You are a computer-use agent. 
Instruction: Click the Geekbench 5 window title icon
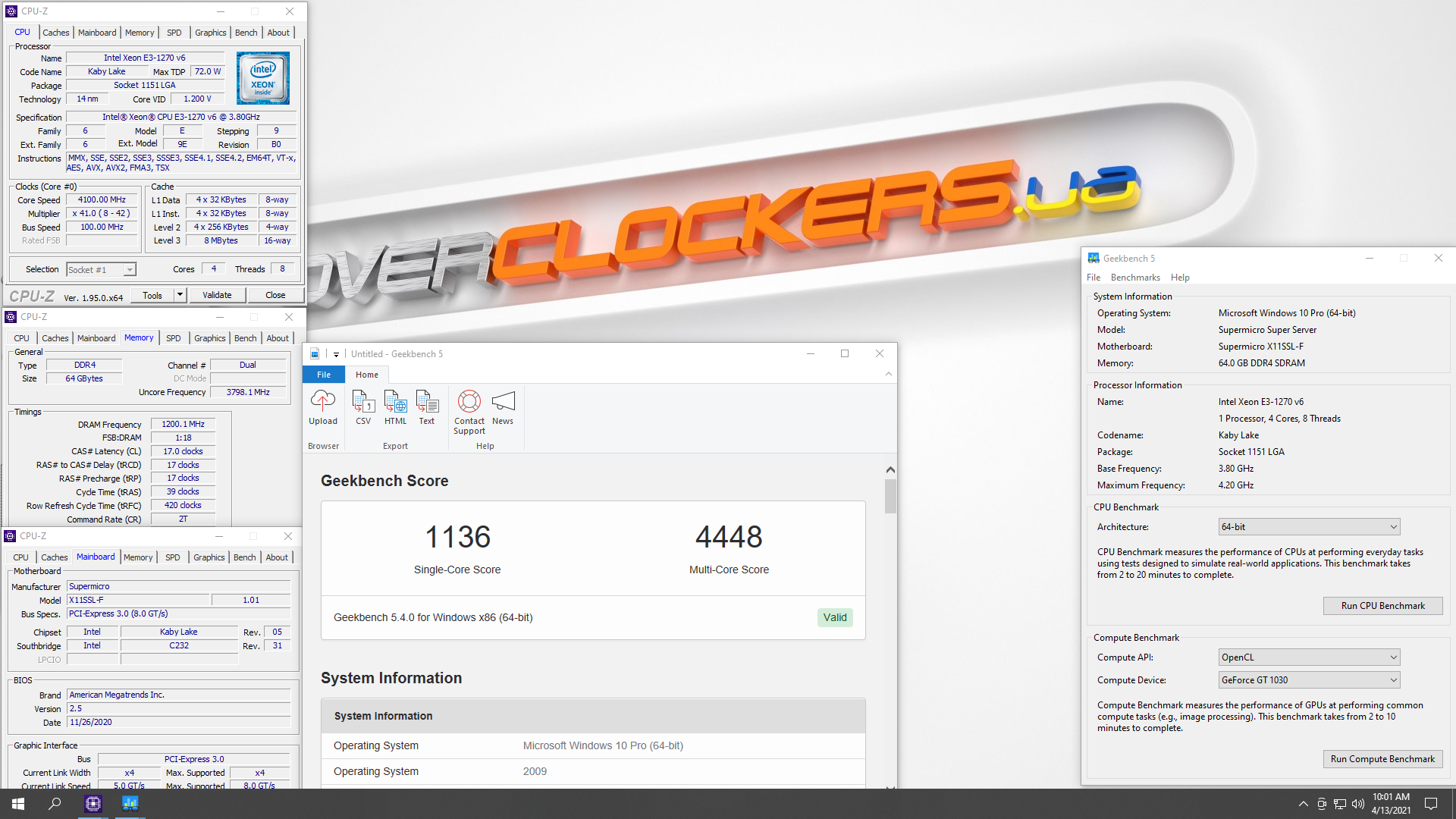coord(1094,258)
